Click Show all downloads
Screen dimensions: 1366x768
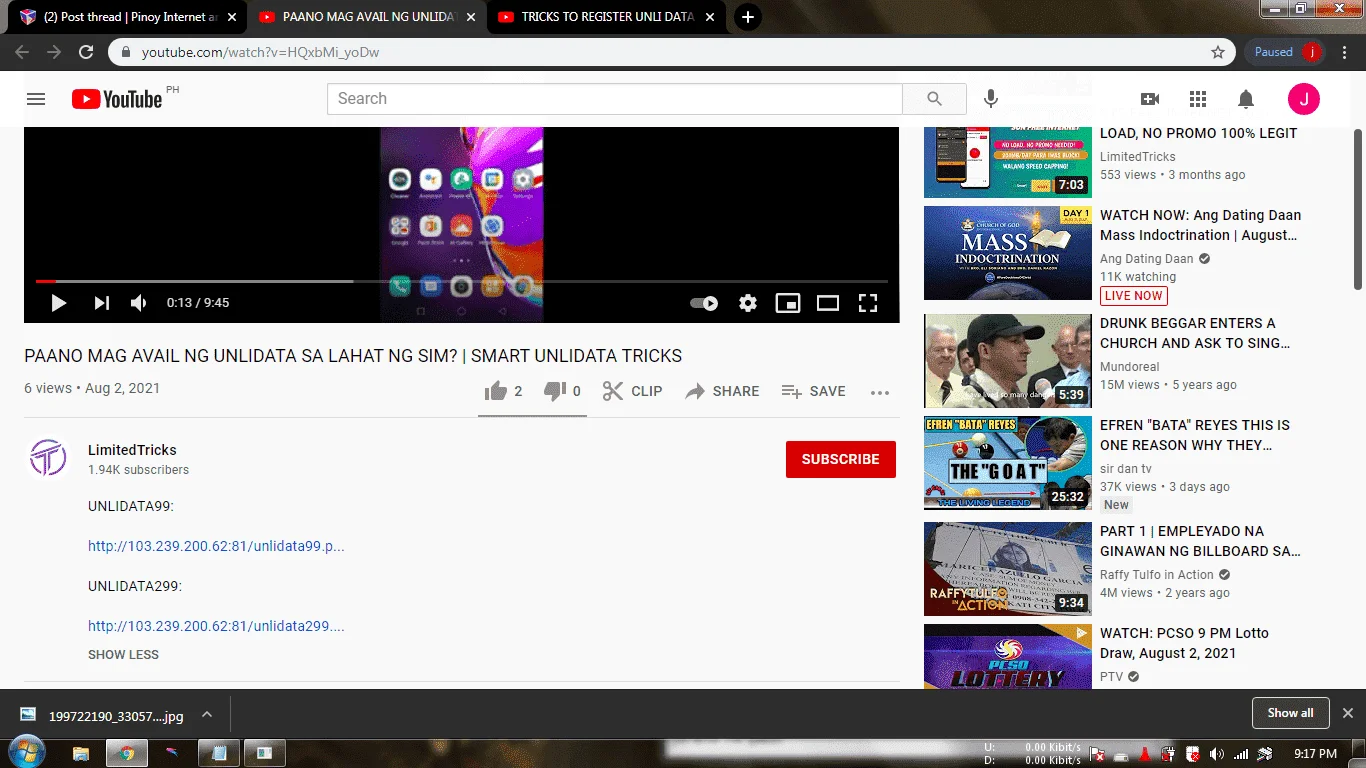(x=1291, y=713)
